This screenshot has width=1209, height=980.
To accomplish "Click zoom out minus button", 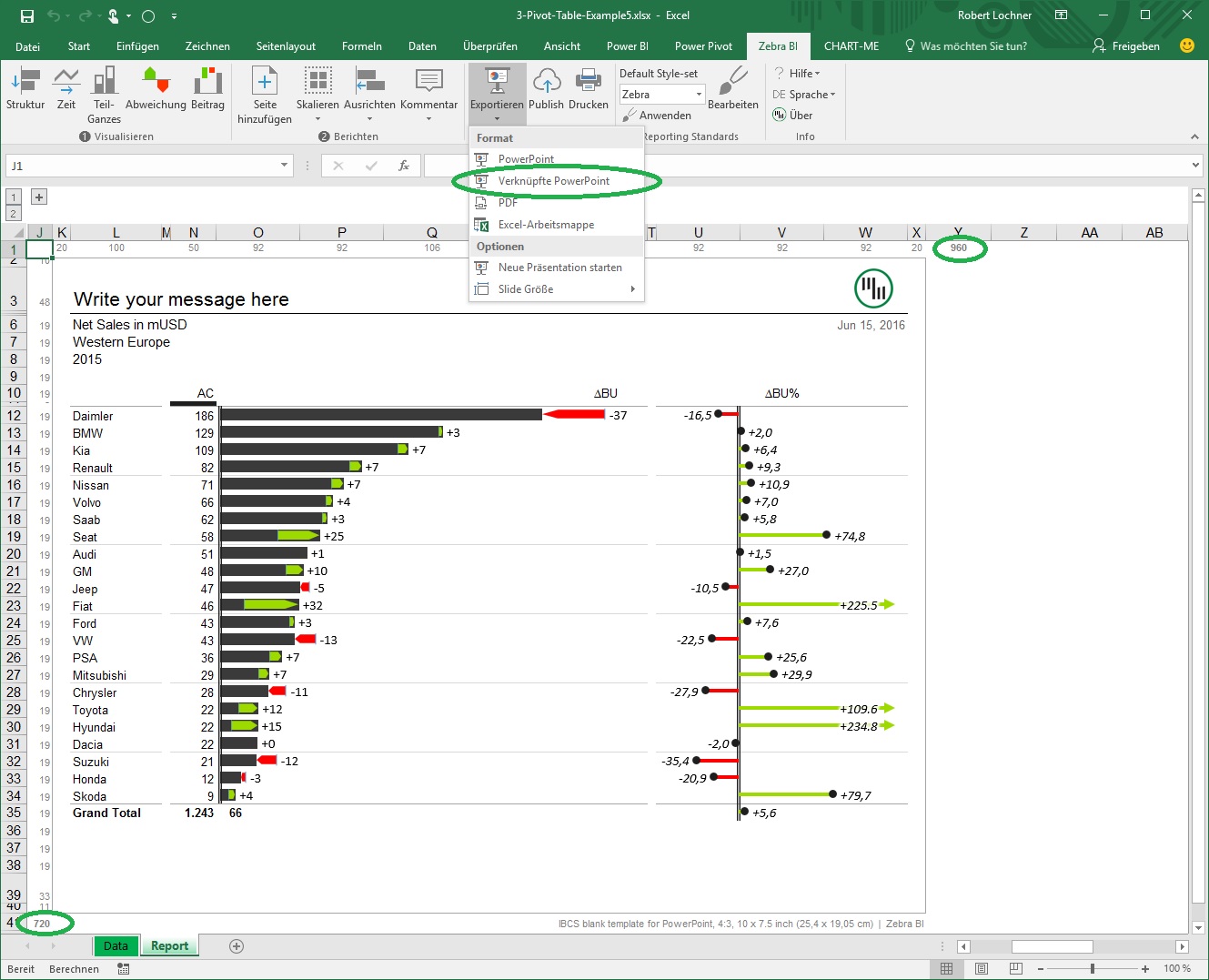I will tap(1040, 969).
